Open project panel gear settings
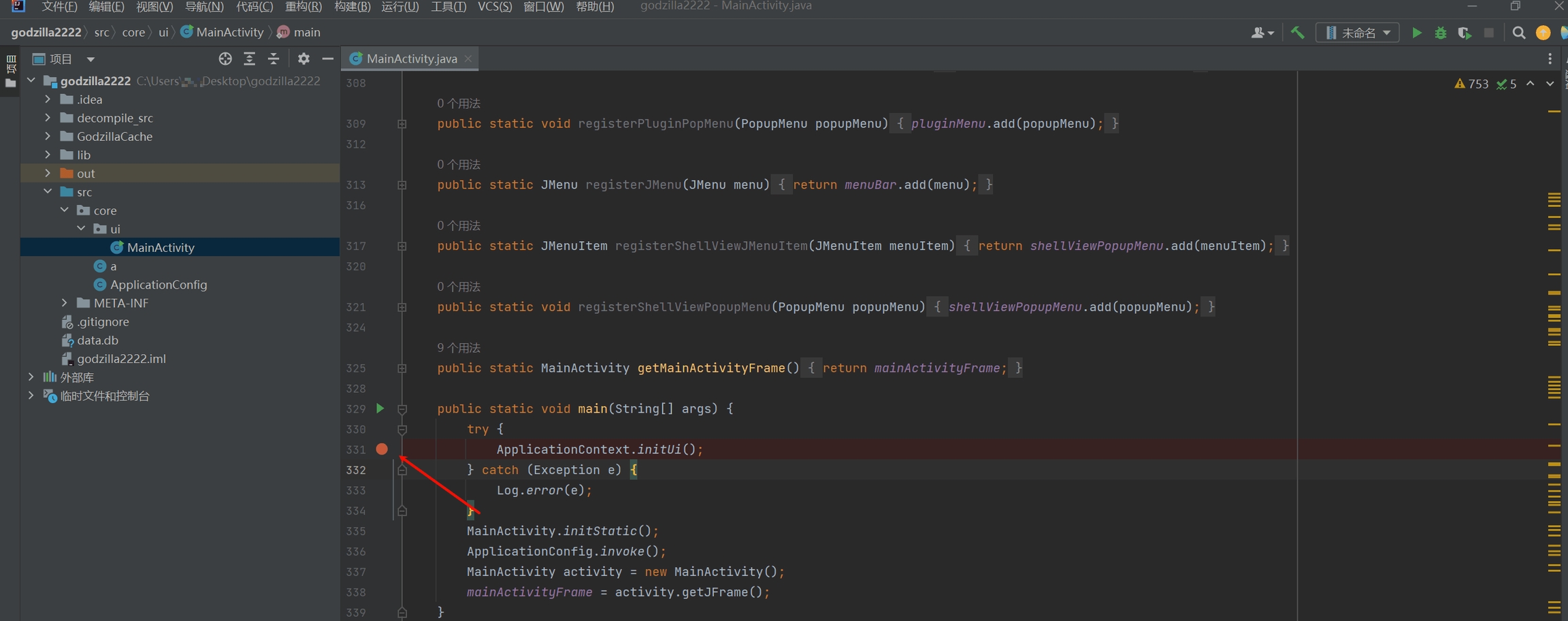Image resolution: width=1568 pixels, height=621 pixels. click(304, 59)
